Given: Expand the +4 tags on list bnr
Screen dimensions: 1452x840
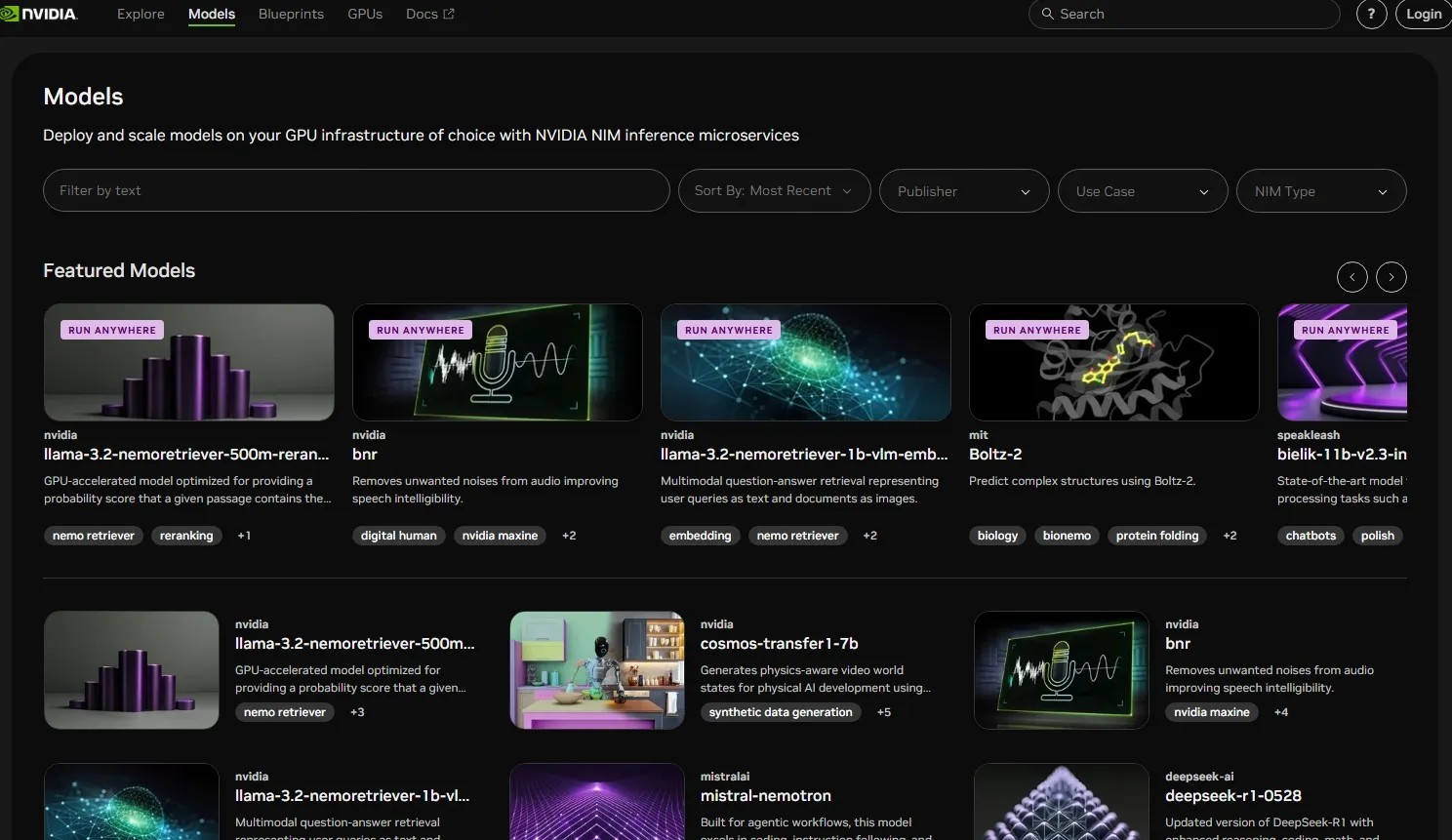Looking at the screenshot, I should click(x=1281, y=712).
